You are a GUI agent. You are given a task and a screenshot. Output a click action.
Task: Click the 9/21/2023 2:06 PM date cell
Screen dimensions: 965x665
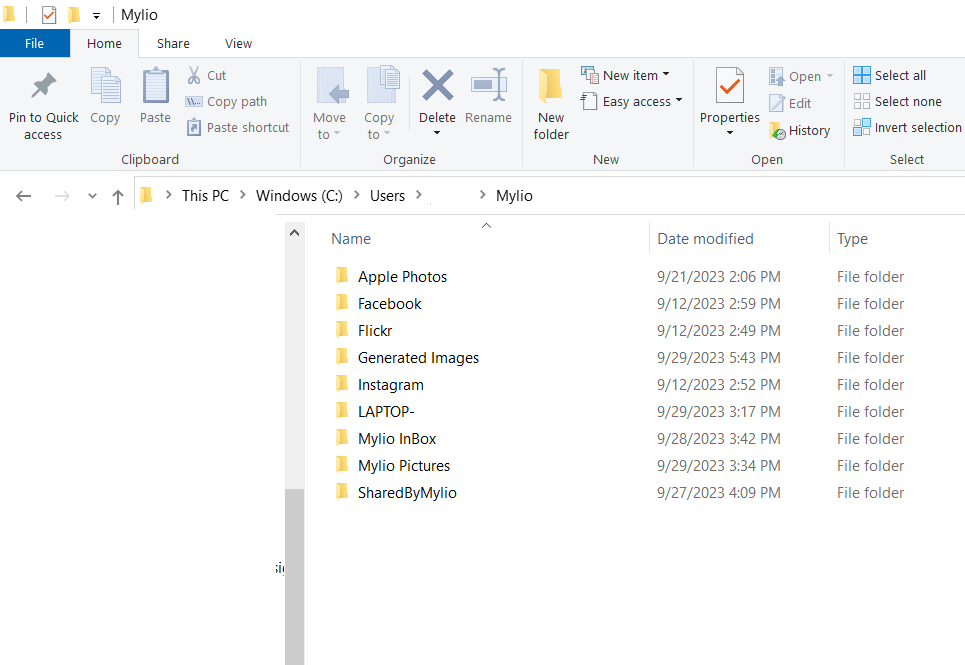pos(718,277)
